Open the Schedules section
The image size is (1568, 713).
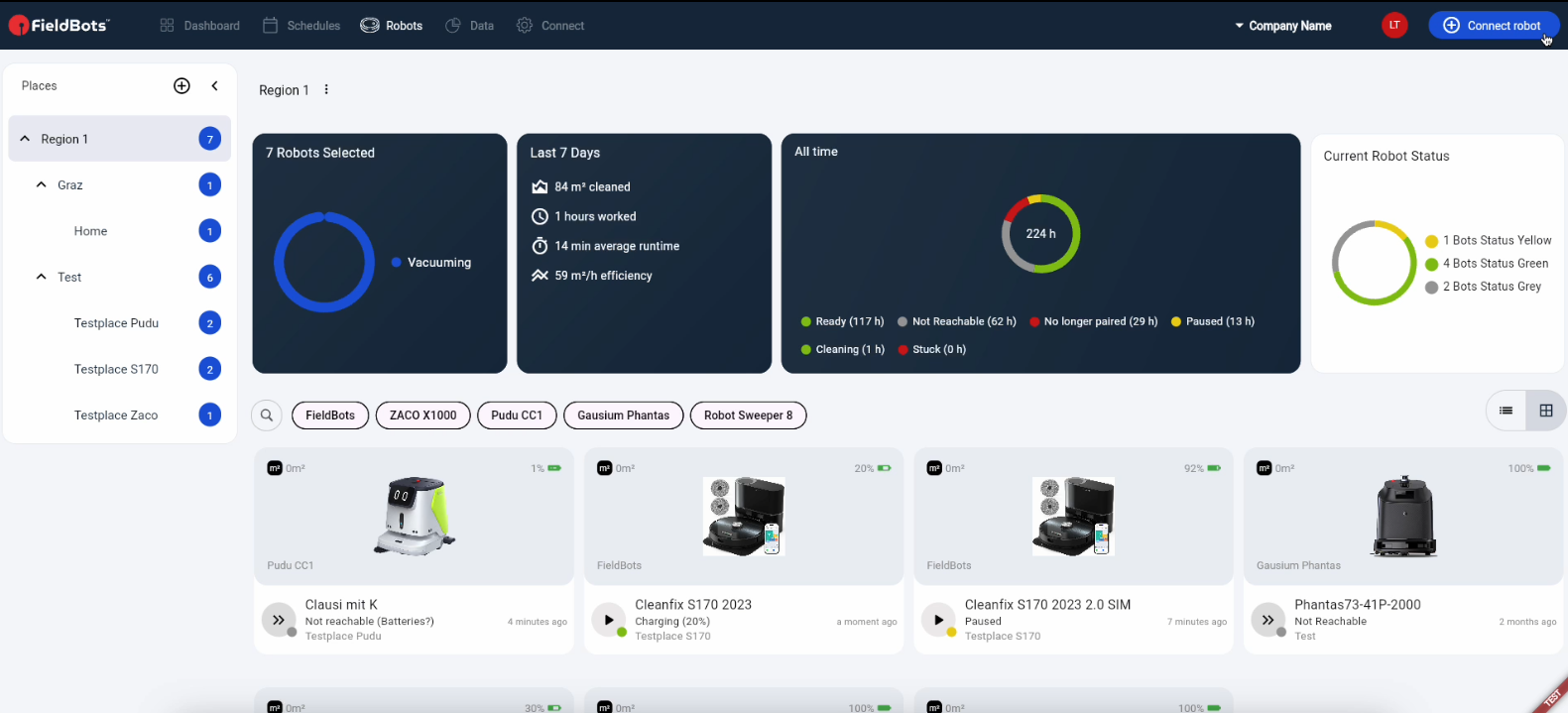302,26
